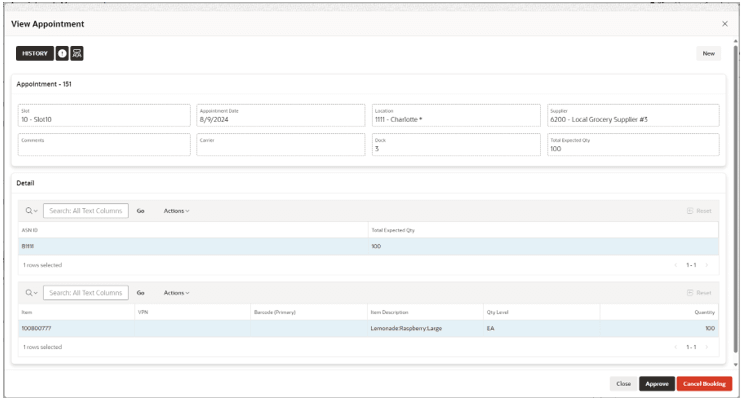Click previous page arrow in Item table pagination
Viewport: 744px width, 402px height.
[676, 347]
